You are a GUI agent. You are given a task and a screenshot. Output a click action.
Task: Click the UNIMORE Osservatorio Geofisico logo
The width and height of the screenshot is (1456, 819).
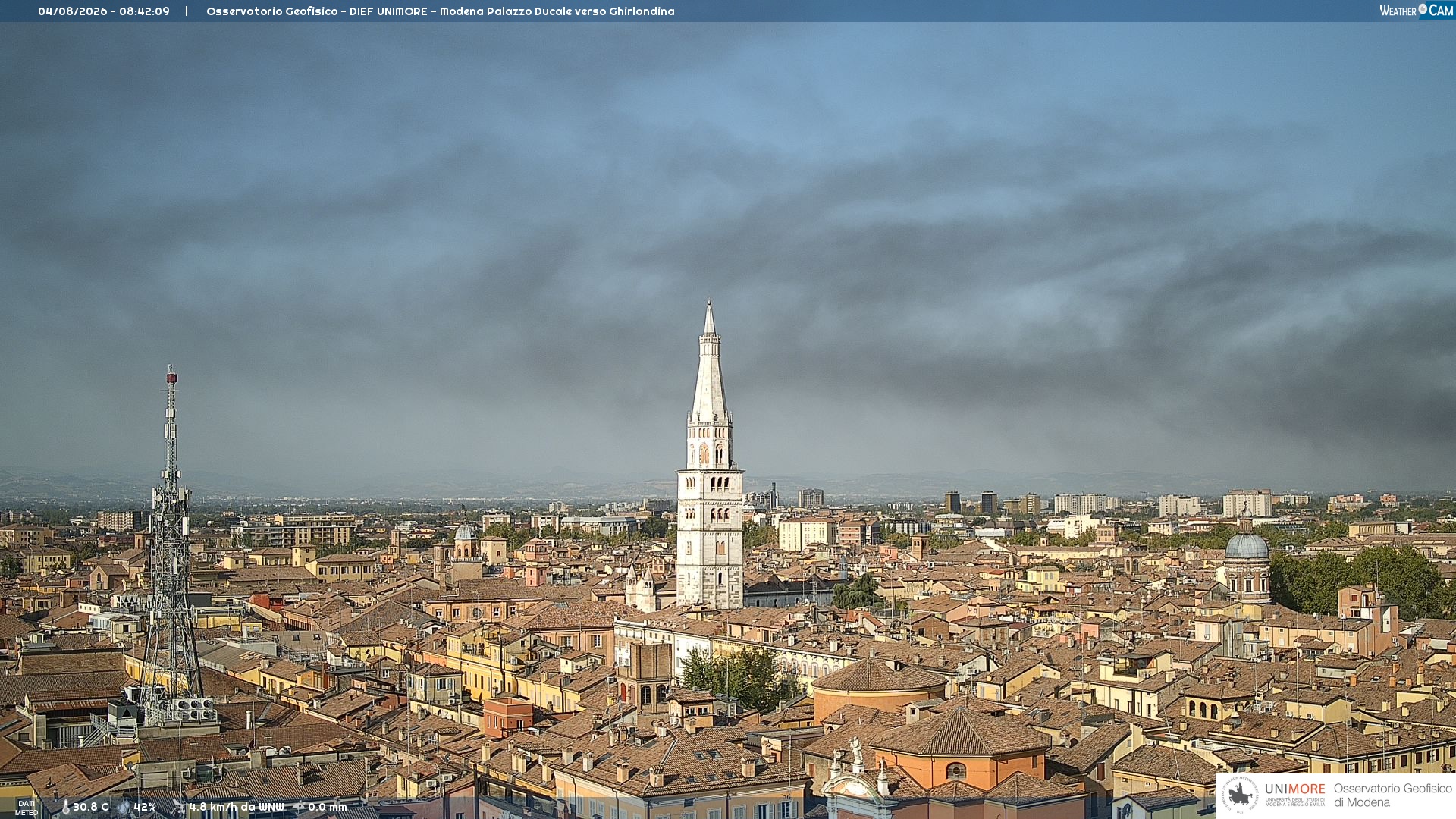pyautogui.click(x=1335, y=795)
